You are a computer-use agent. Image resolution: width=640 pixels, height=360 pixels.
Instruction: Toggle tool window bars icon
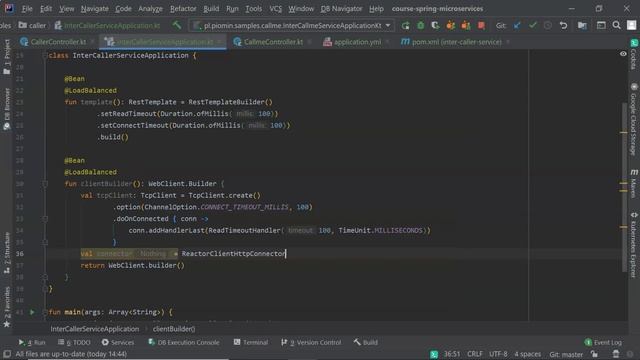coord(7,354)
